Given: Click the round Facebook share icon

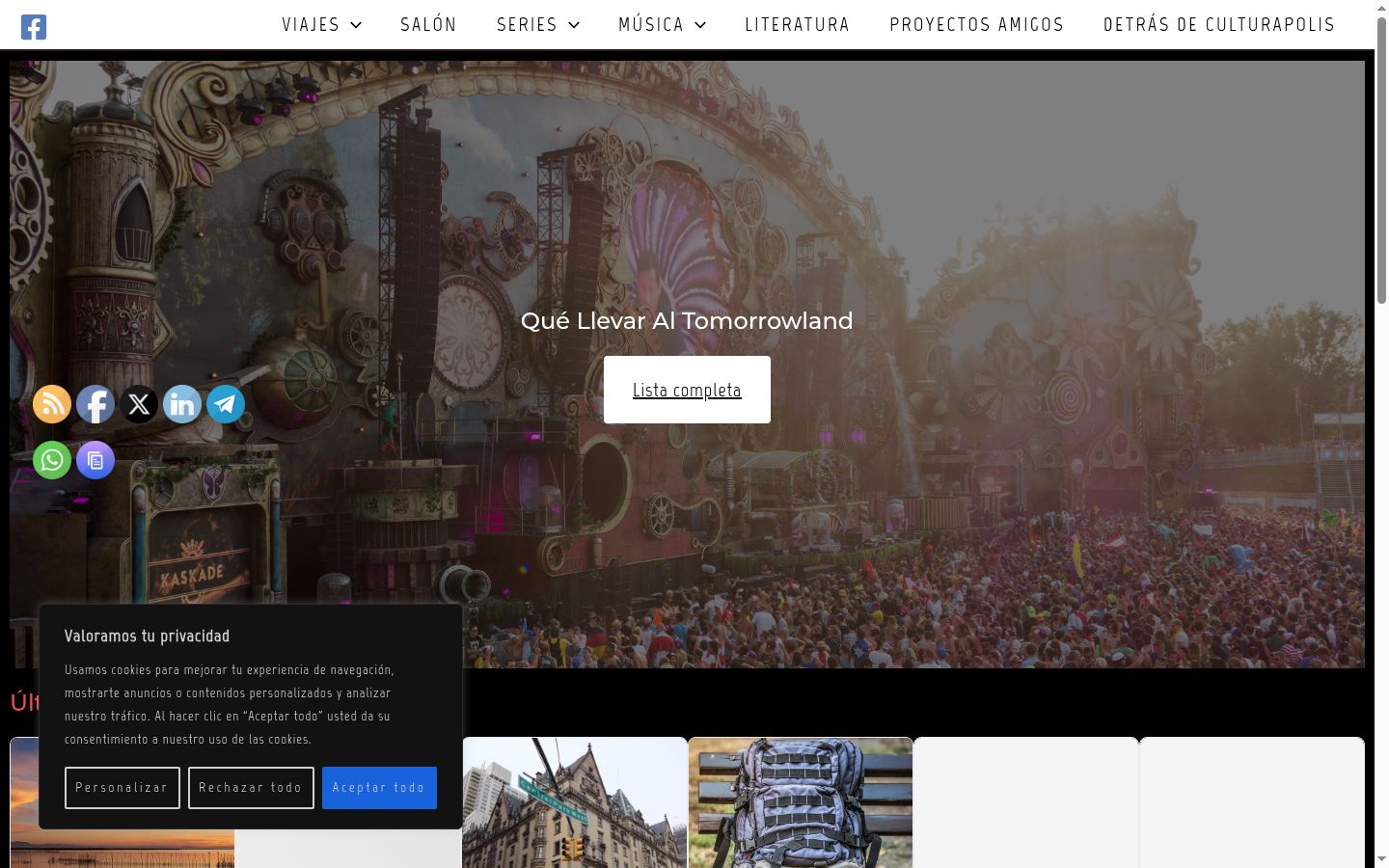Looking at the screenshot, I should [x=95, y=404].
